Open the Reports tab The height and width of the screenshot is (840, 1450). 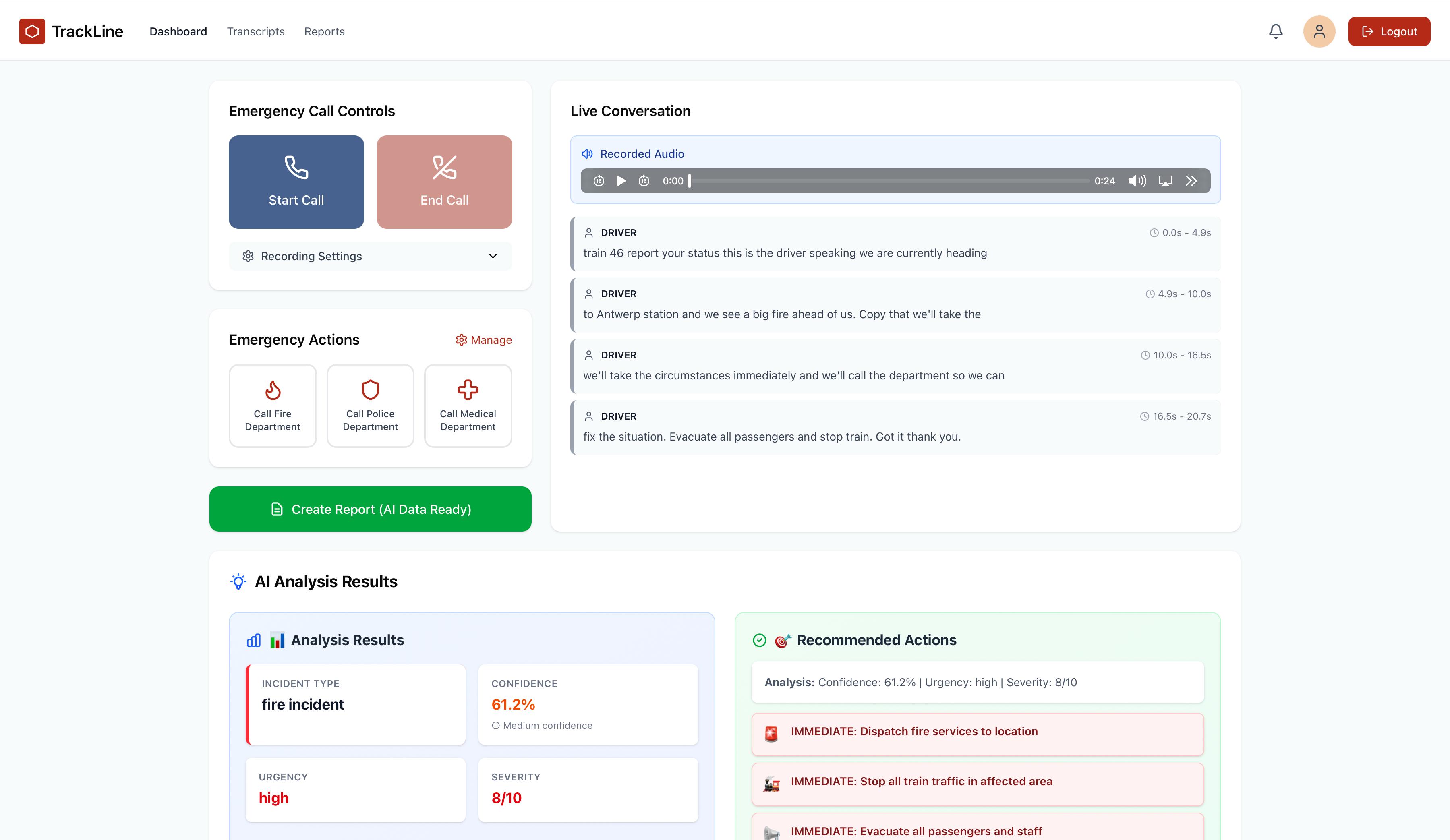pos(325,32)
